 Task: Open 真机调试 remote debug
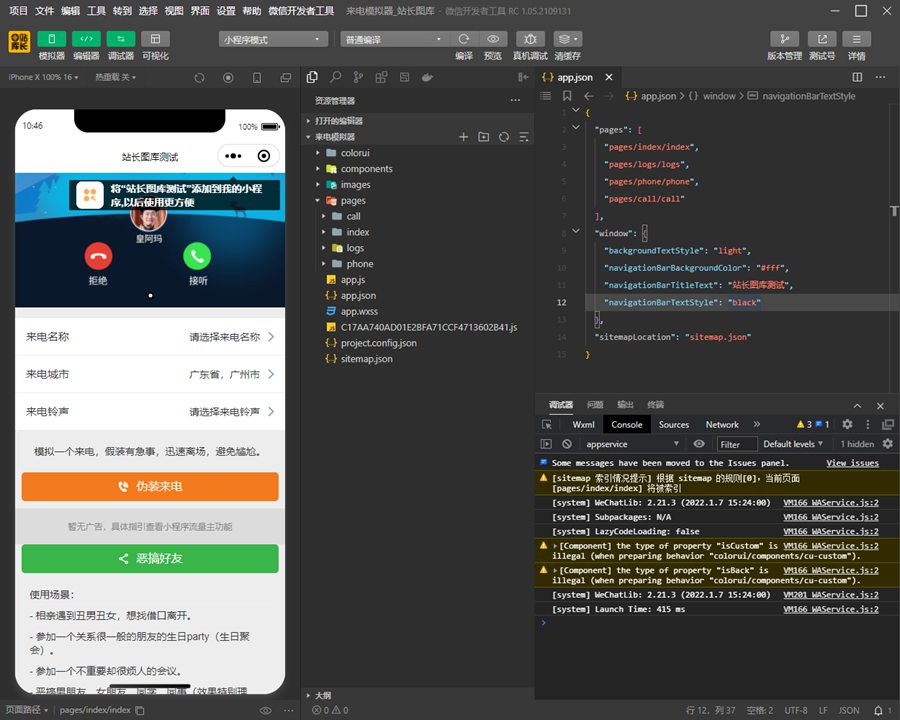point(530,39)
